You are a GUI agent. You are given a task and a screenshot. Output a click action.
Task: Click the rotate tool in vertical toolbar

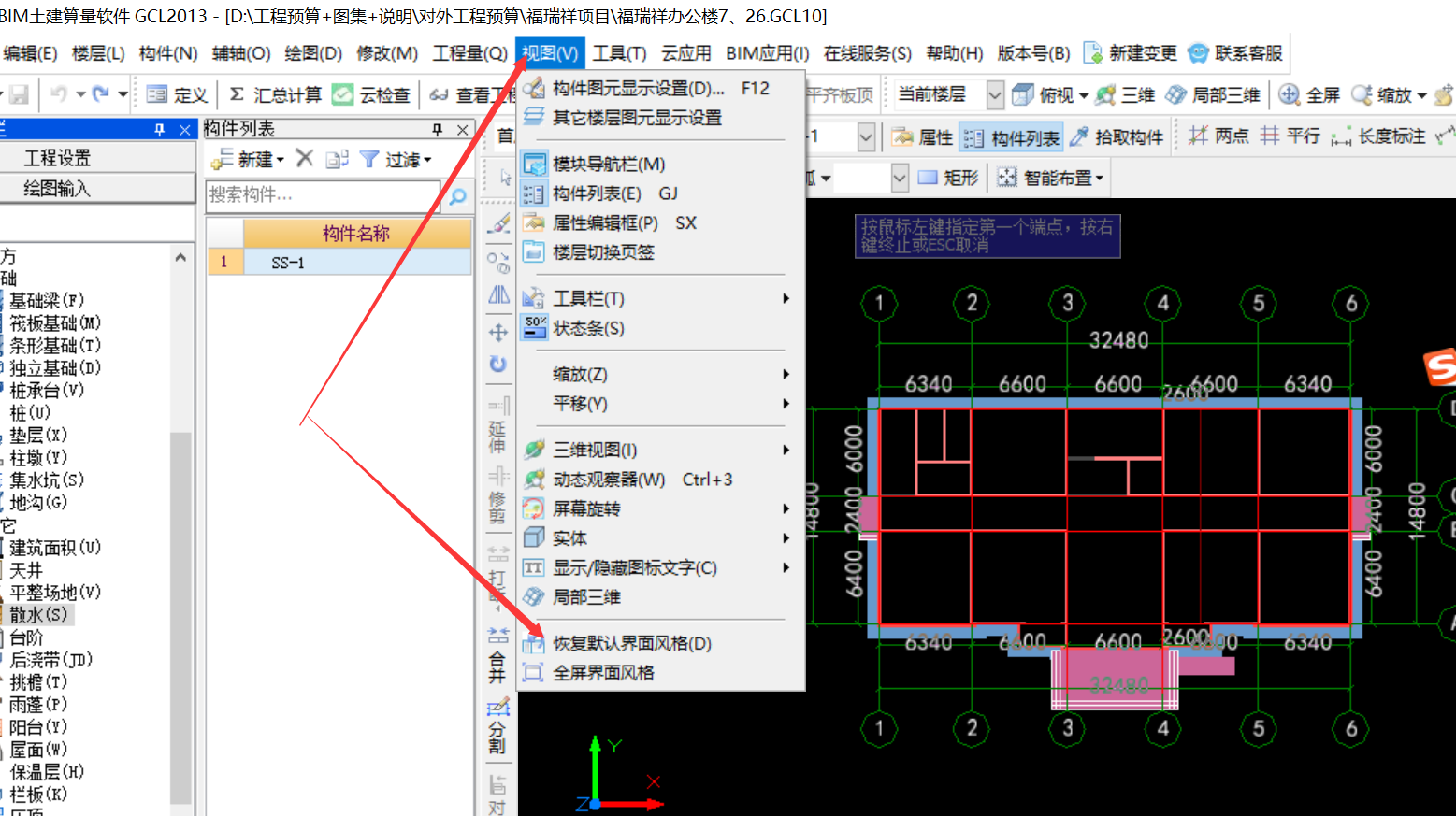(498, 364)
